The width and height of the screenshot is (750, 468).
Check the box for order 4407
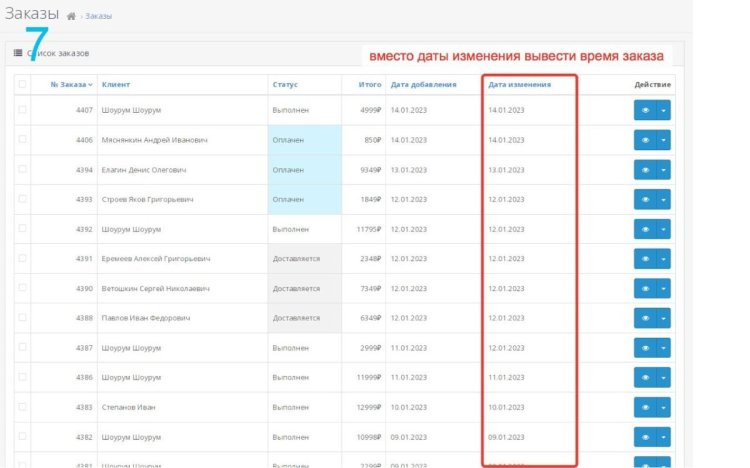coord(23,110)
